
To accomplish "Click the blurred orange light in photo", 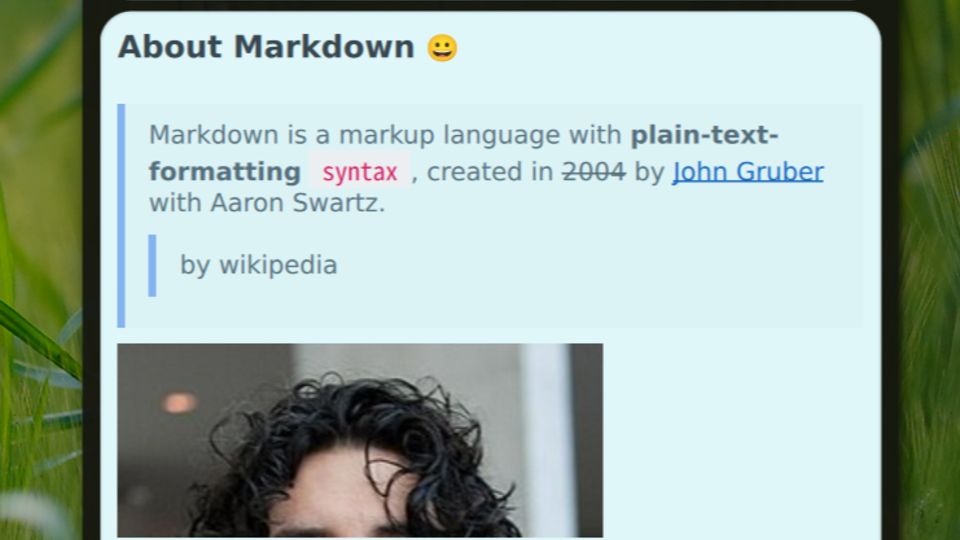I will (x=179, y=403).
